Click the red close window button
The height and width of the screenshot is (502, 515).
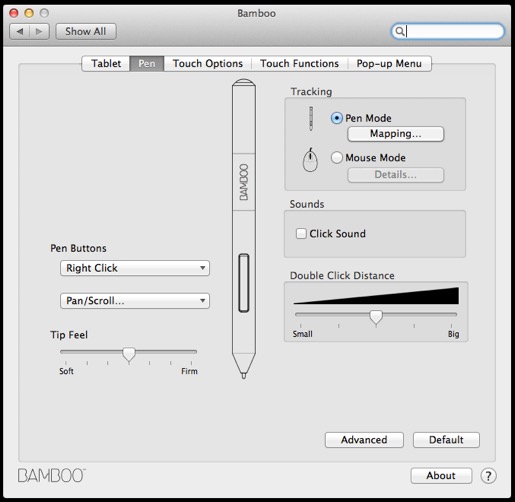click(x=14, y=13)
